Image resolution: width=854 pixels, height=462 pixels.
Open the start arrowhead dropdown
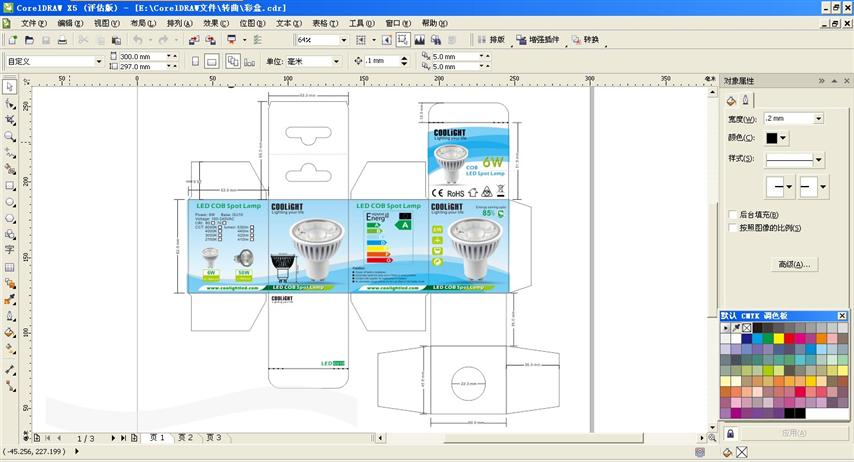pyautogui.click(x=789, y=186)
